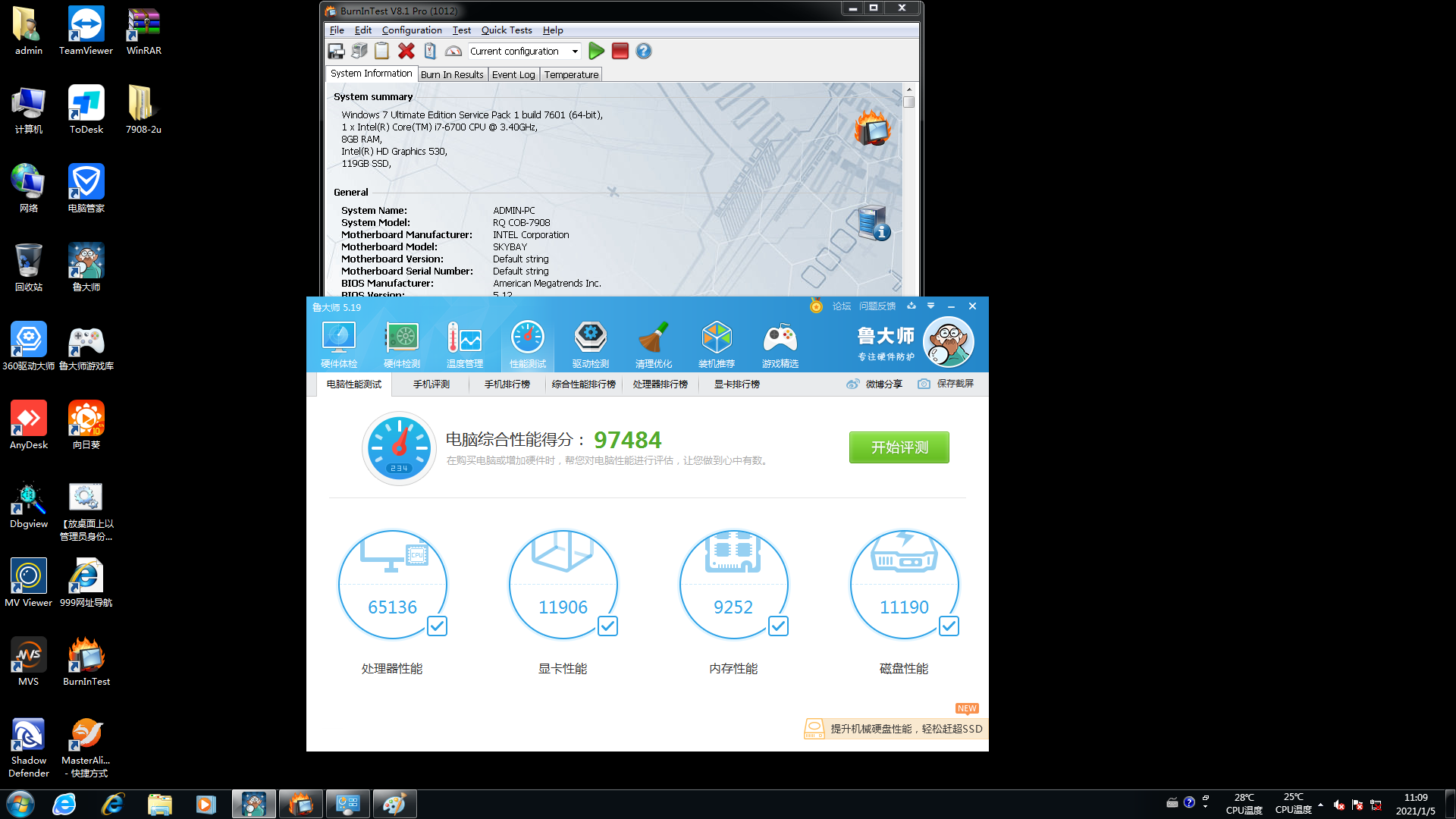
Task: Click the Start Test green button in BurnInTest
Action: [x=596, y=51]
